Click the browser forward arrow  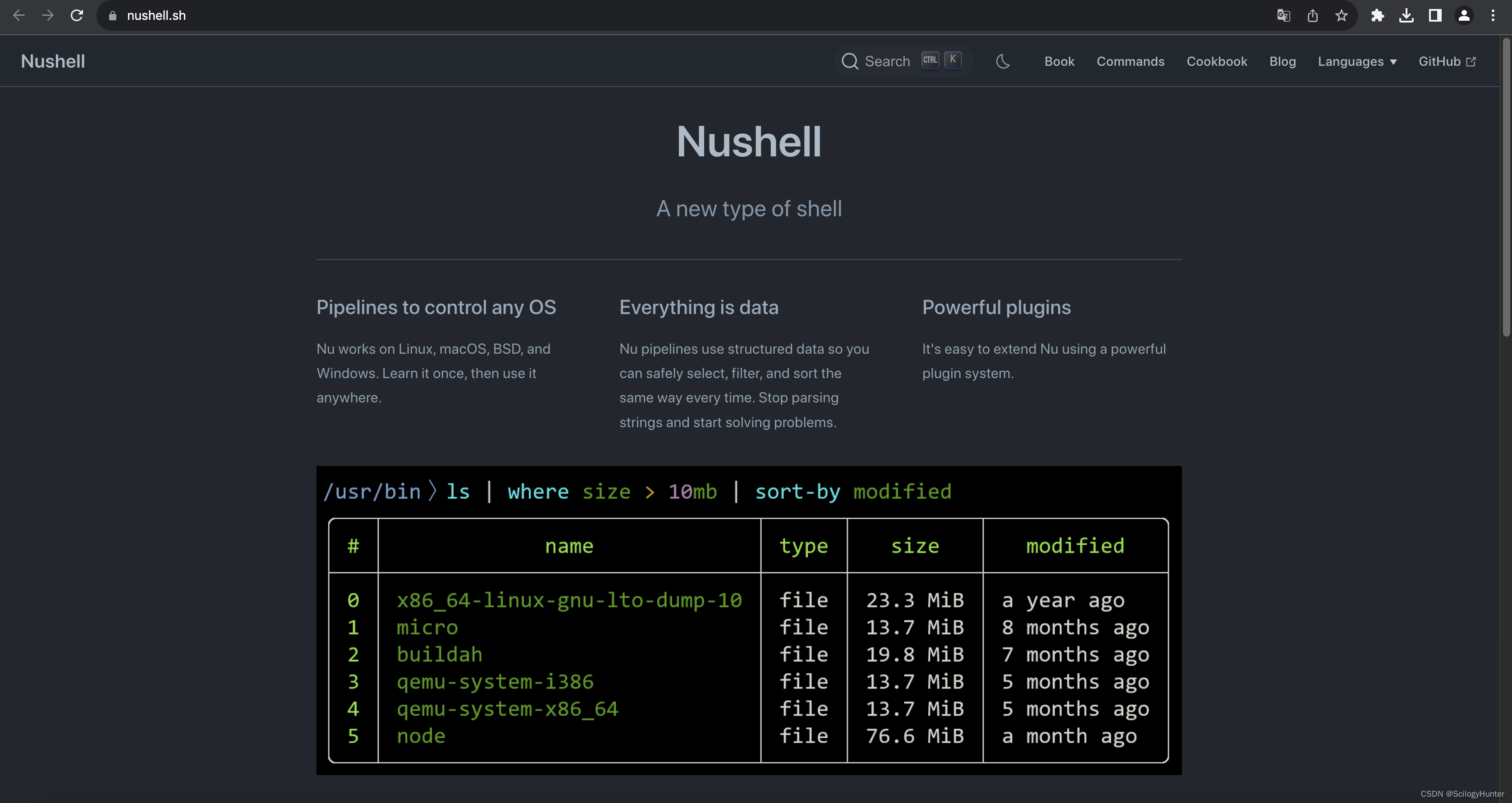click(47, 15)
